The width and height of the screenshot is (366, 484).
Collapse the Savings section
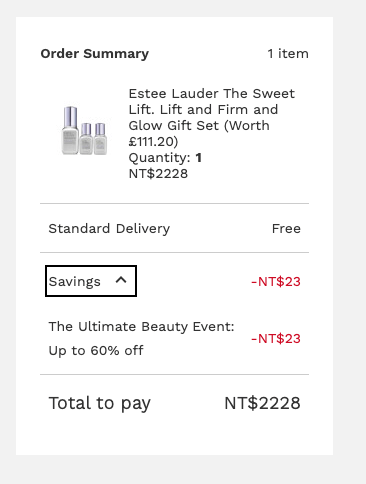(91, 281)
